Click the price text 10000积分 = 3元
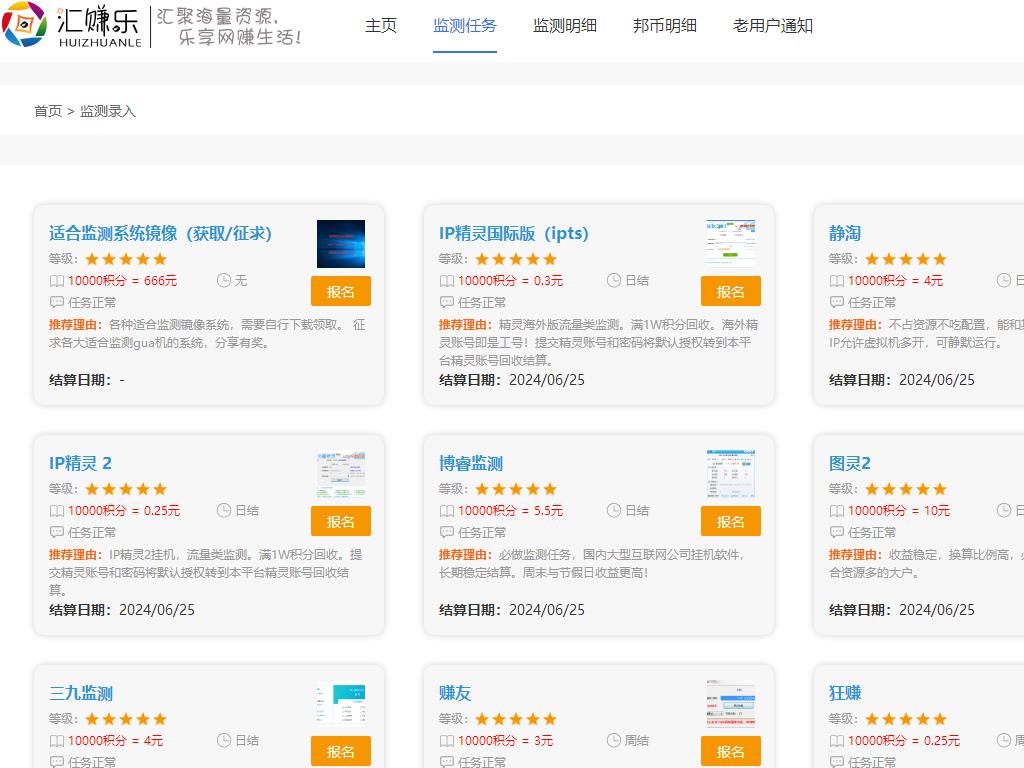This screenshot has height=768, width=1024. point(505,741)
